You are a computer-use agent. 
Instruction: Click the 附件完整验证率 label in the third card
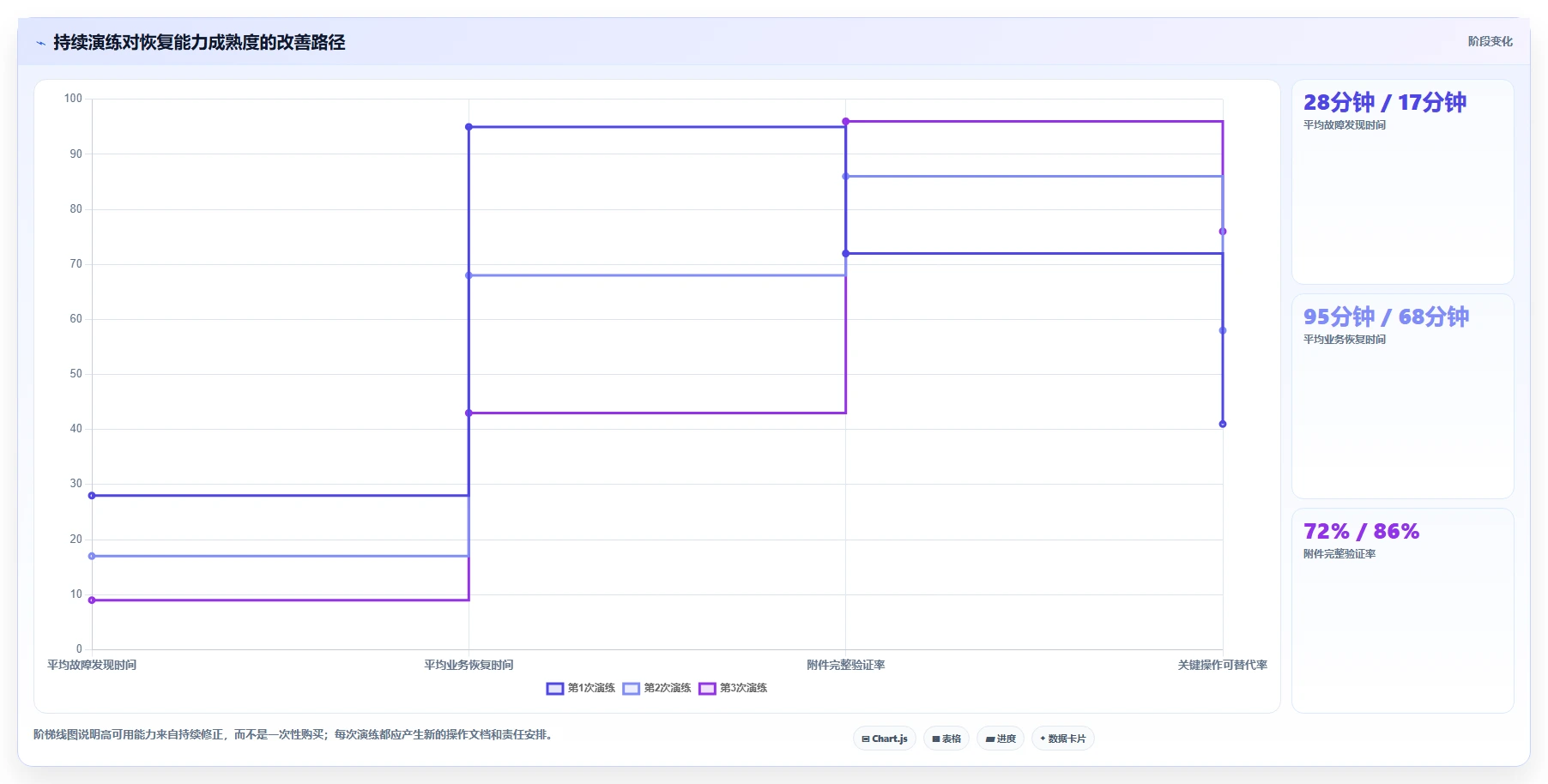tap(1339, 554)
